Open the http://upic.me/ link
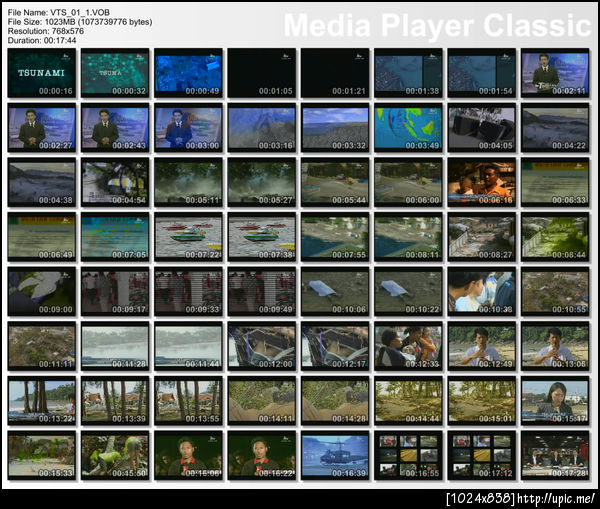The height and width of the screenshot is (509, 600). (556, 499)
